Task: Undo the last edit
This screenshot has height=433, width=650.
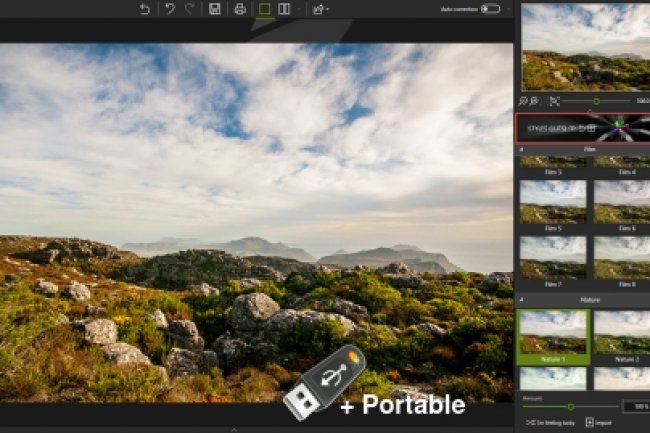Action: pyautogui.click(x=170, y=9)
